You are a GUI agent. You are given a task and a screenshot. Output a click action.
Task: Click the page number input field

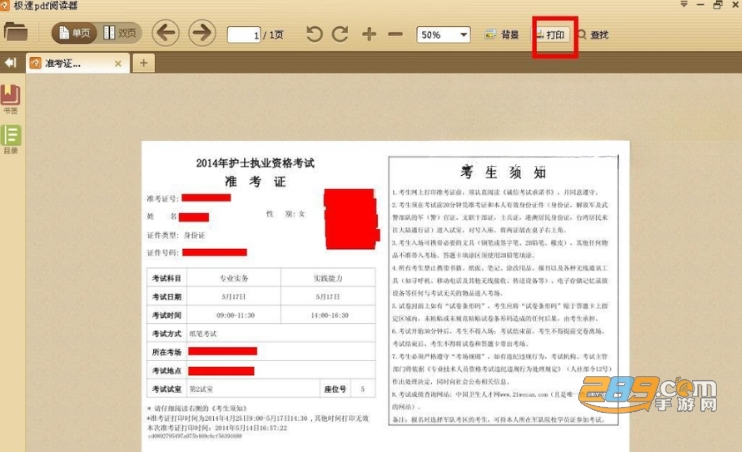244,35
